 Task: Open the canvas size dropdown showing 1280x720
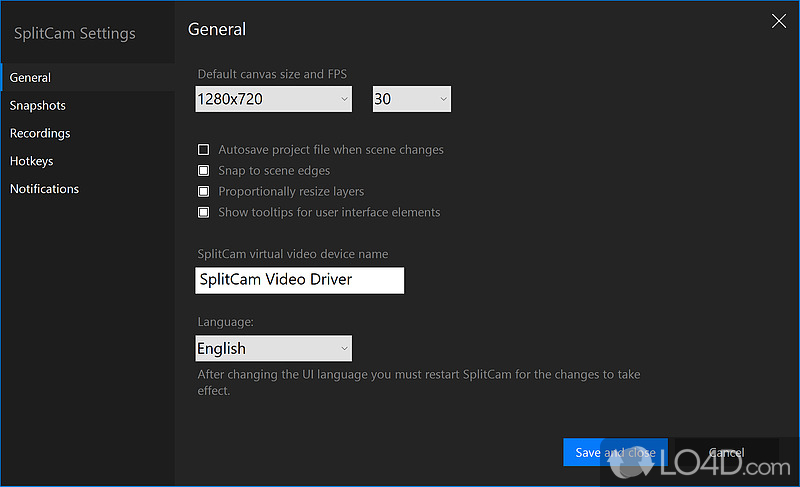tap(273, 99)
